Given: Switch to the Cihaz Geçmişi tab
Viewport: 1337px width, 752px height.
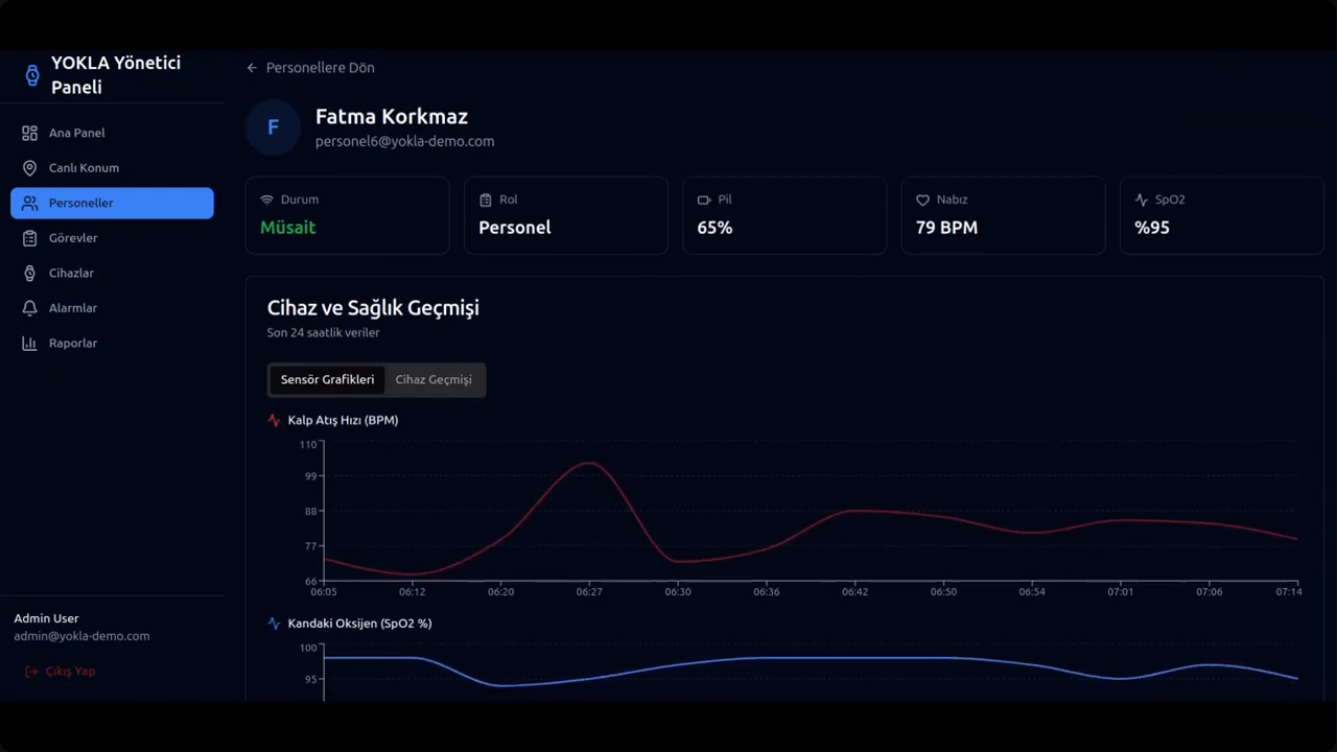Looking at the screenshot, I should [x=434, y=380].
